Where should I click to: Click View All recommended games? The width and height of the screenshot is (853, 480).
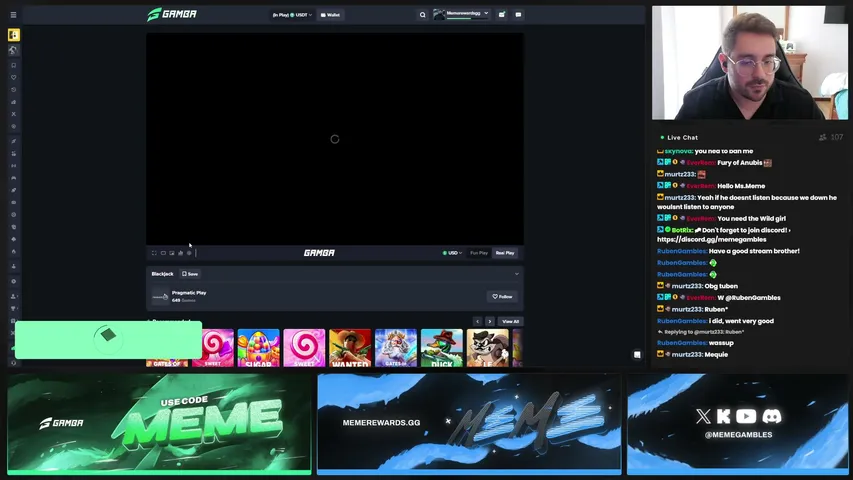point(510,322)
